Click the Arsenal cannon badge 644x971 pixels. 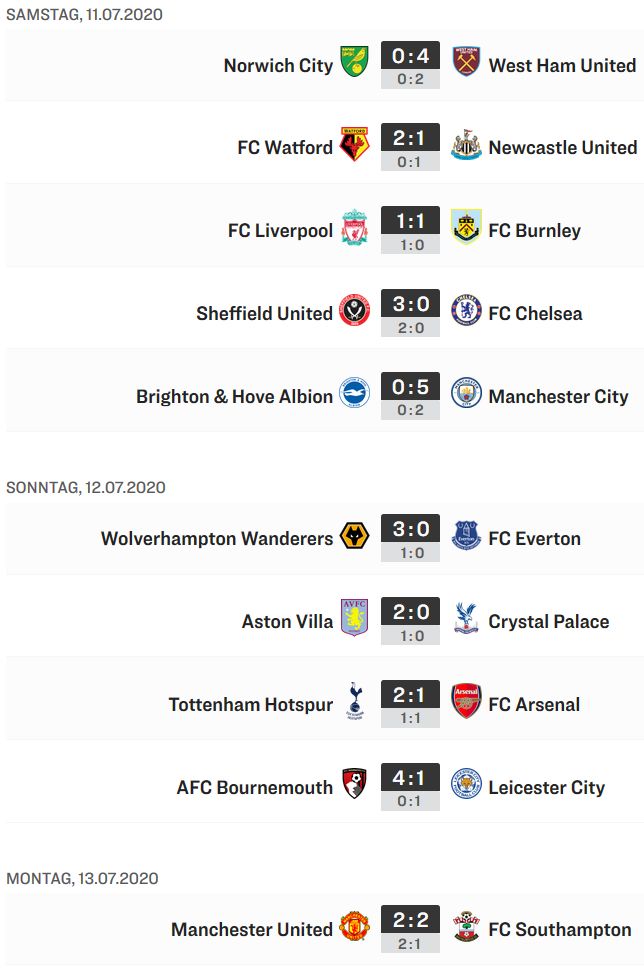click(466, 701)
